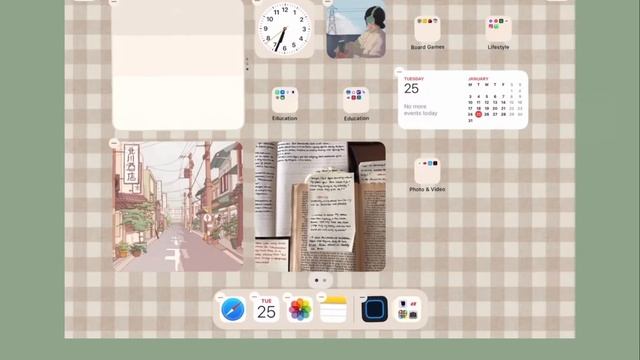This screenshot has height=360, width=640.
Task: Tap the girl with headphones photo widget
Action: (356, 29)
